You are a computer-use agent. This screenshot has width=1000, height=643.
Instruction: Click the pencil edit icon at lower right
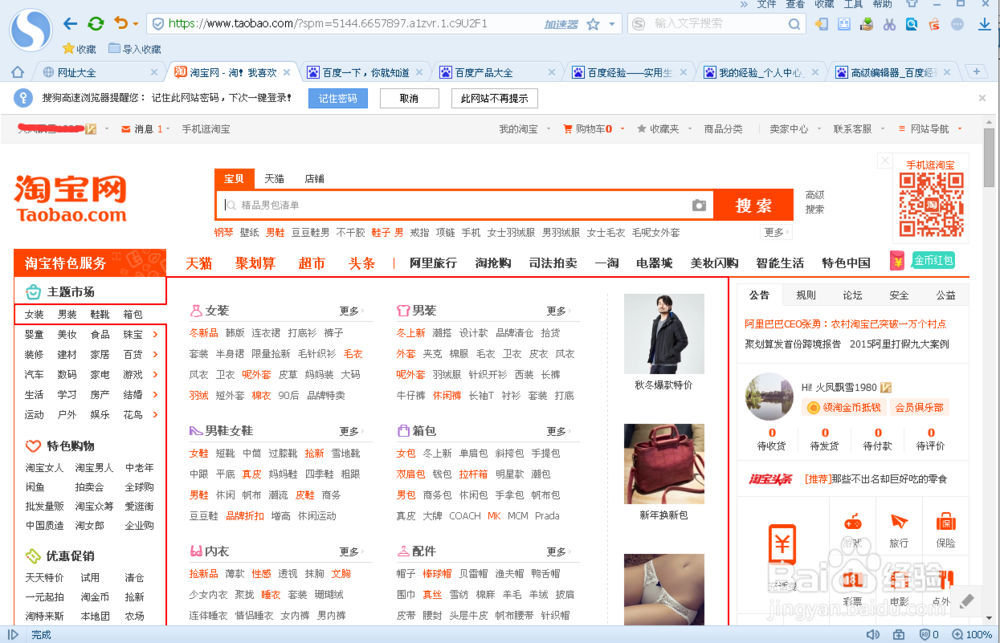coord(967,602)
